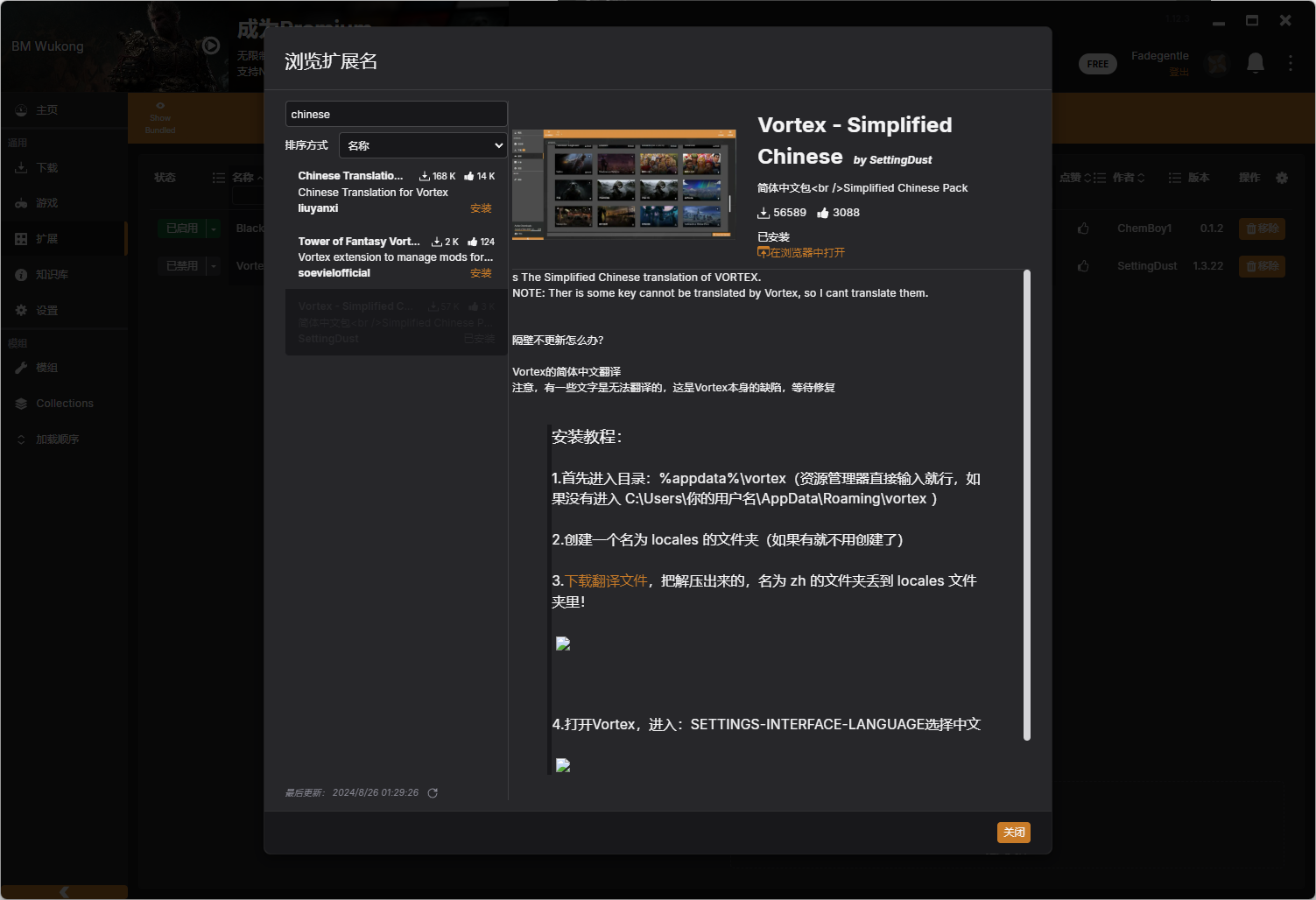Click the extension preview screenshot thumbnail
This screenshot has height=900, width=1316.
click(x=623, y=183)
